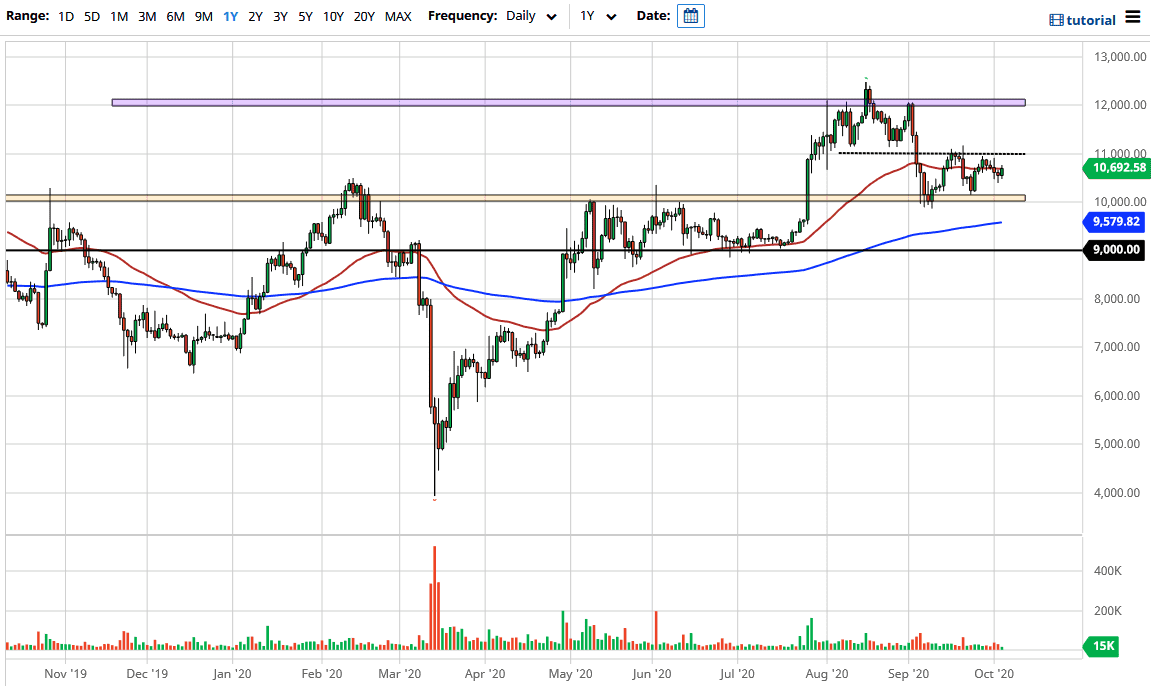Select the 9M range
This screenshot has width=1152, height=689.
click(203, 16)
